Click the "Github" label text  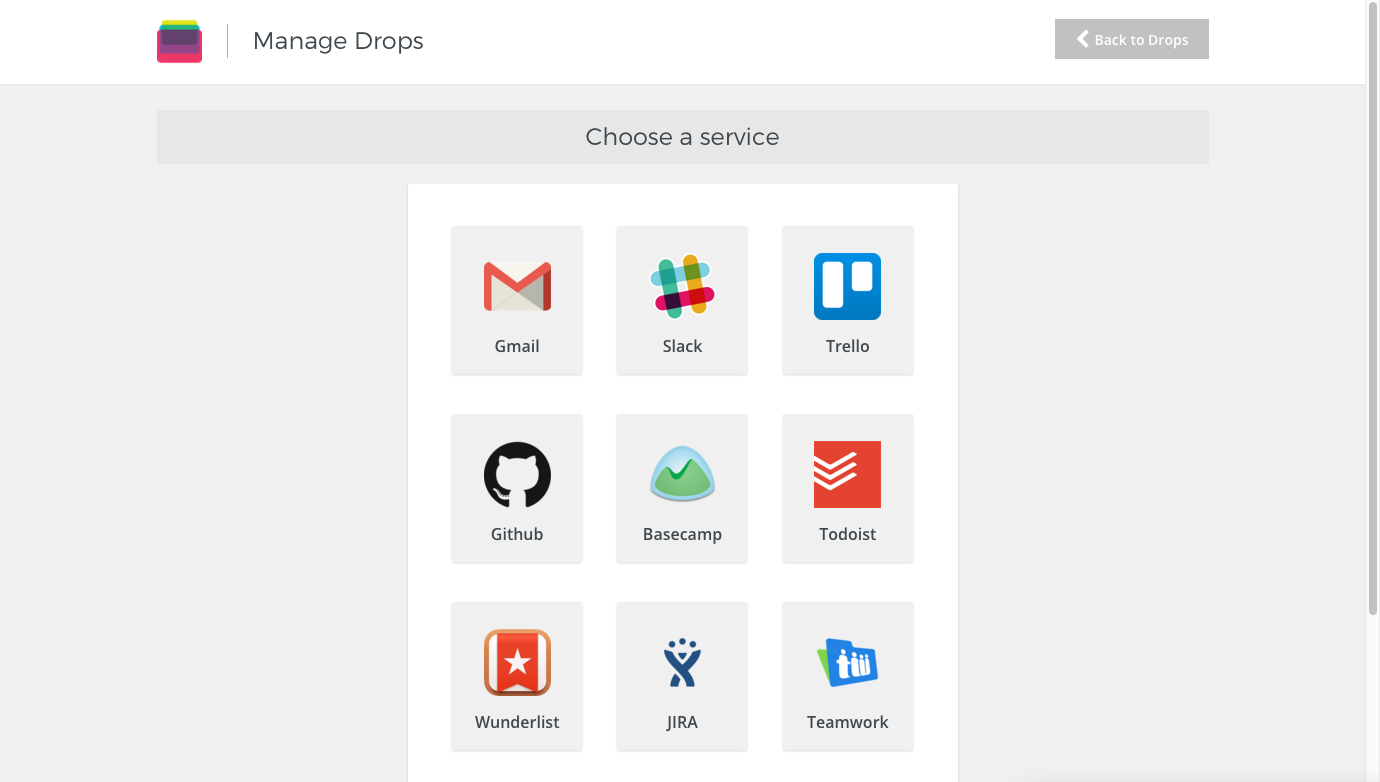click(x=517, y=534)
